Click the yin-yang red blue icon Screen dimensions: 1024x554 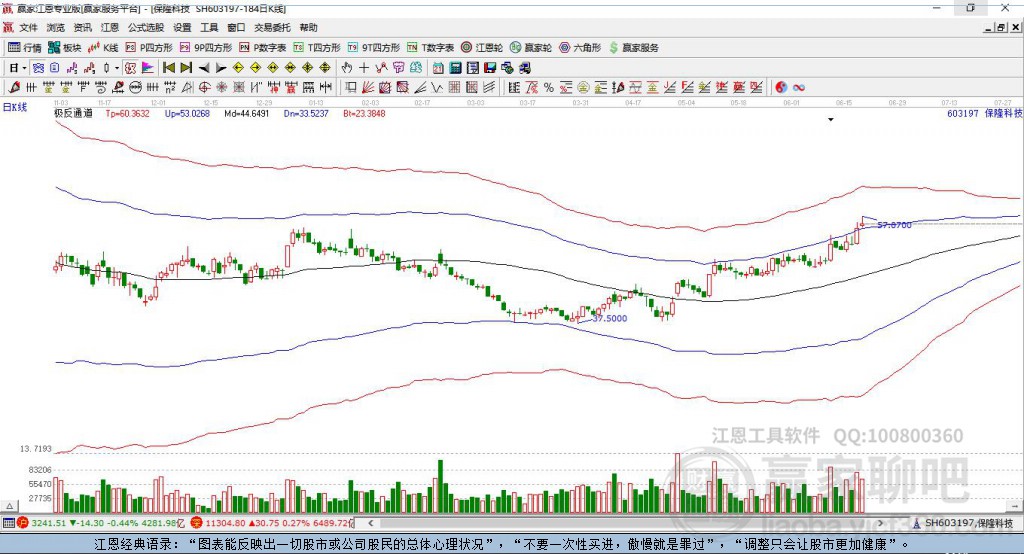click(780, 88)
